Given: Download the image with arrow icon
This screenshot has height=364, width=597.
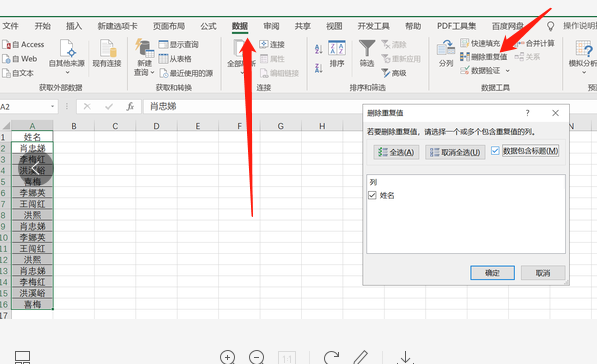Looking at the screenshot, I should [405, 358].
